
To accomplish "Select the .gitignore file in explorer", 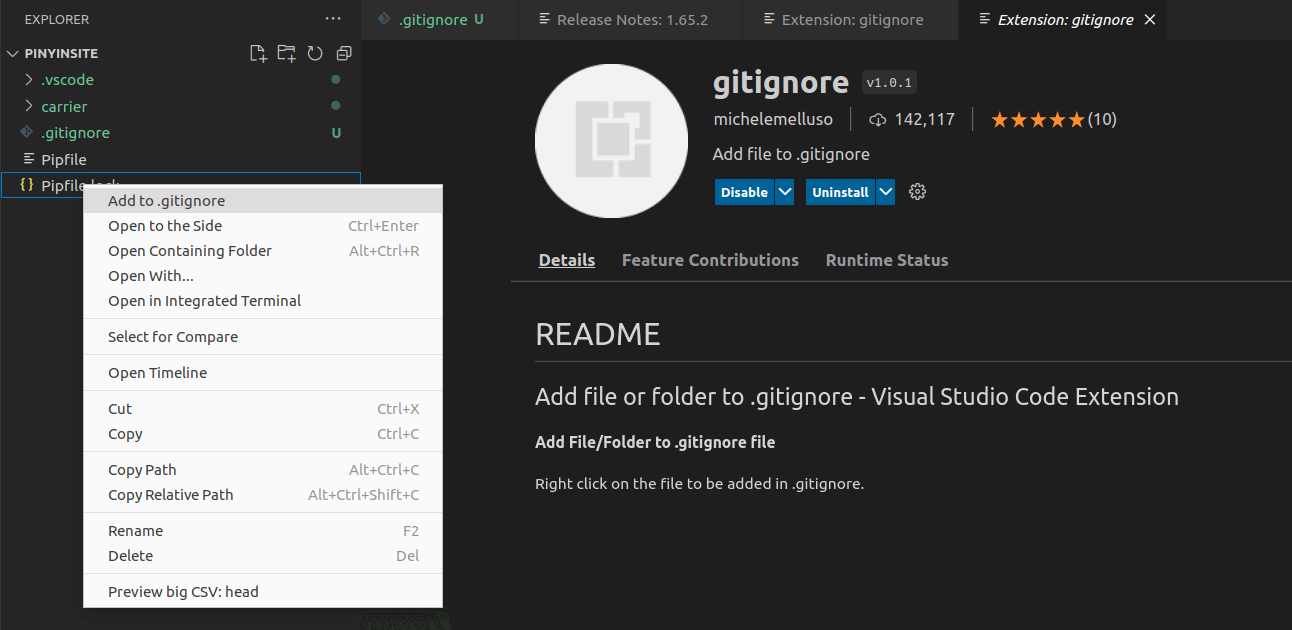I will click(180, 133).
